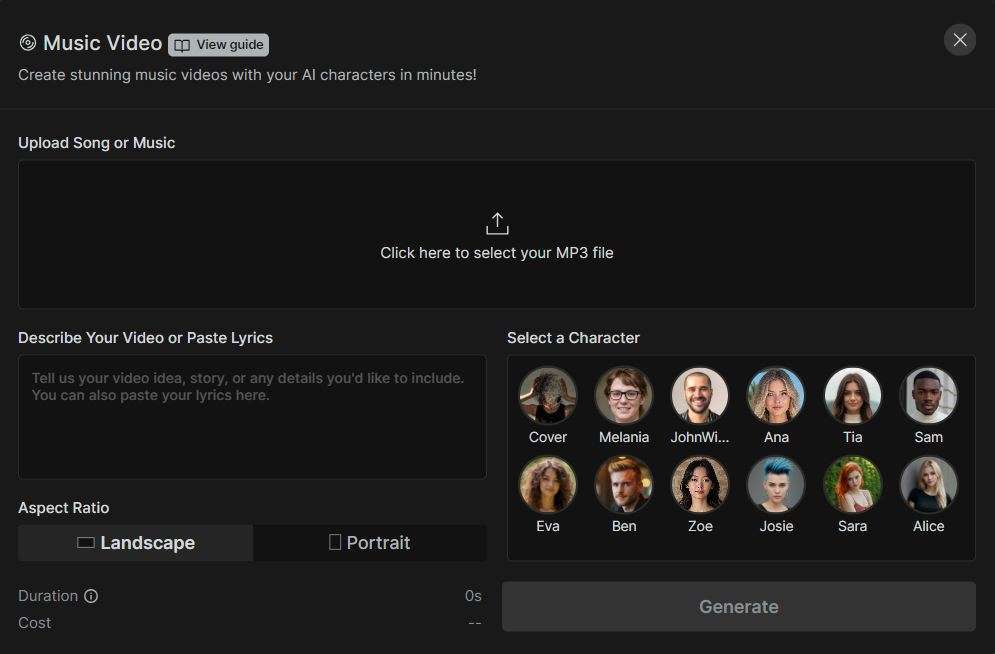Click the info icon next to Duration

(x=91, y=596)
